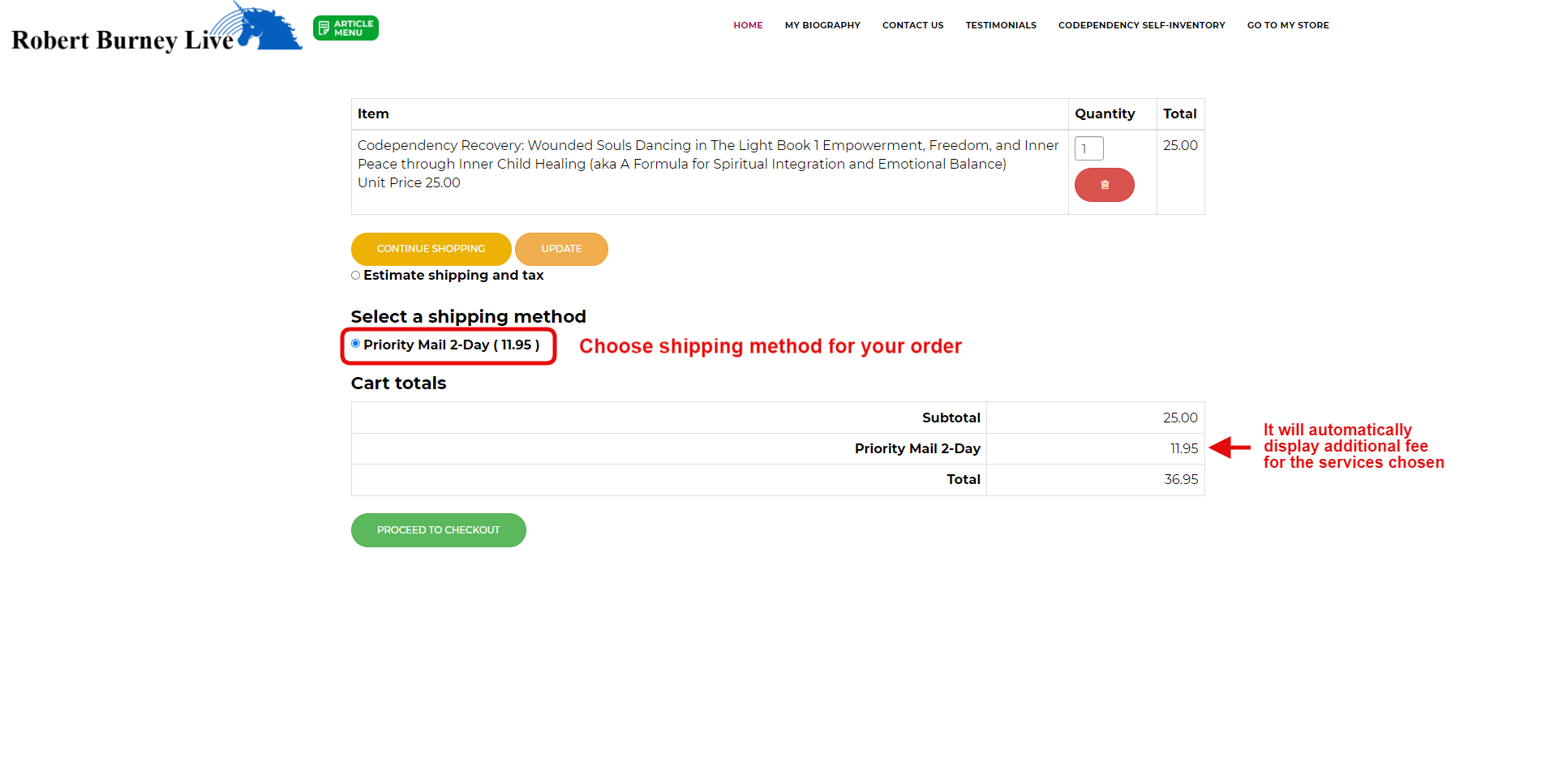1554x784 pixels.
Task: Go to My Biography page
Action: tap(822, 25)
